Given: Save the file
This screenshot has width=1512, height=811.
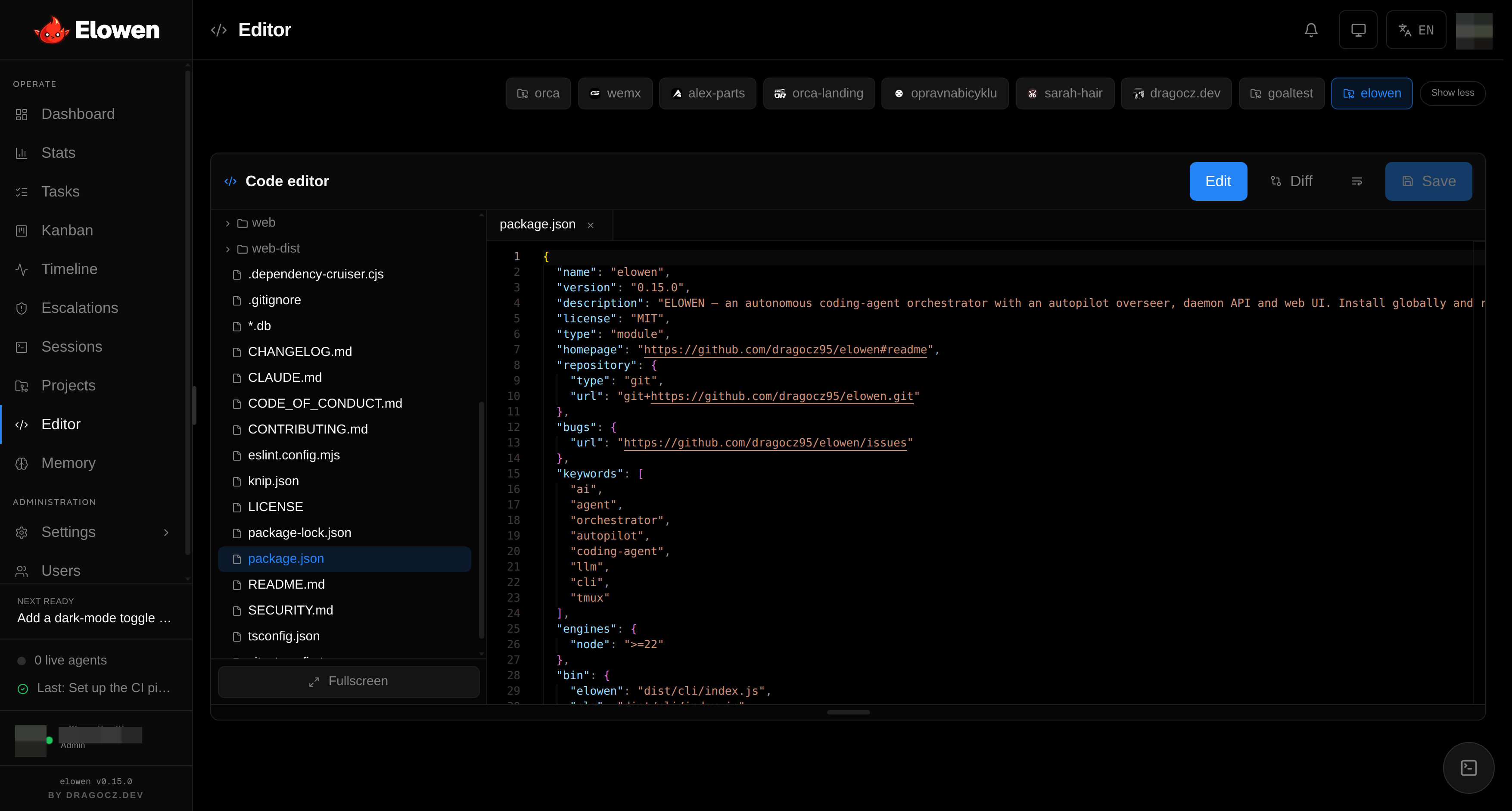Looking at the screenshot, I should (x=1428, y=181).
